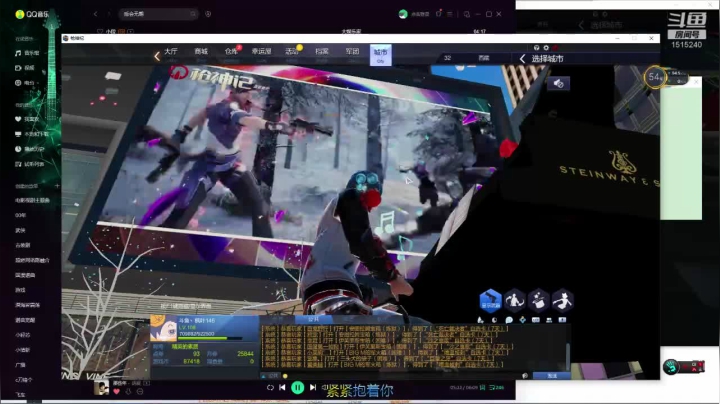Download the current song
720x404 pixels.
[x=128, y=392]
